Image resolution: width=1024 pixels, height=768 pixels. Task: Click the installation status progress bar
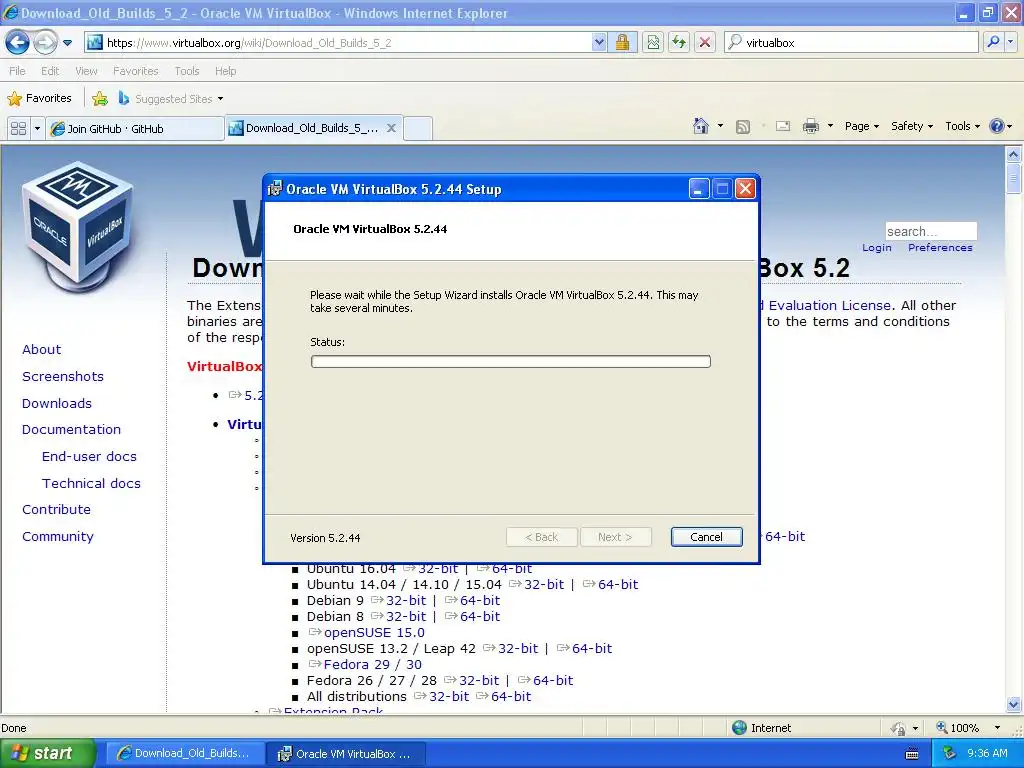pos(511,361)
